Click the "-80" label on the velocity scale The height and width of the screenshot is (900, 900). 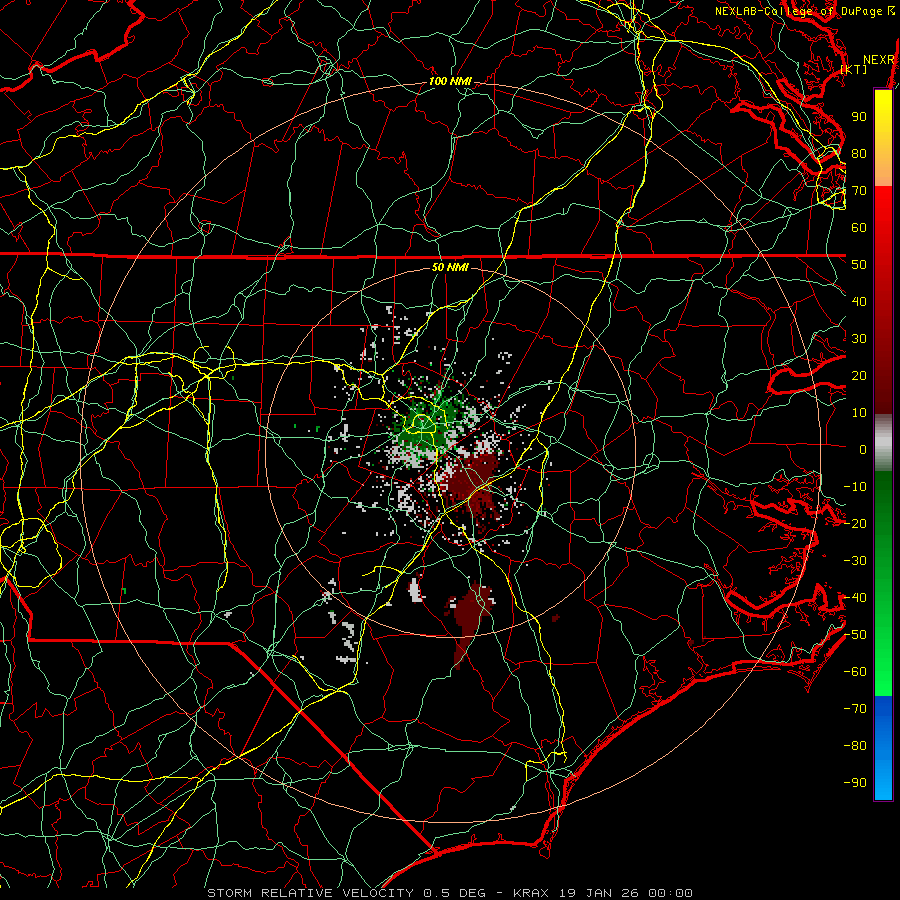[855, 746]
